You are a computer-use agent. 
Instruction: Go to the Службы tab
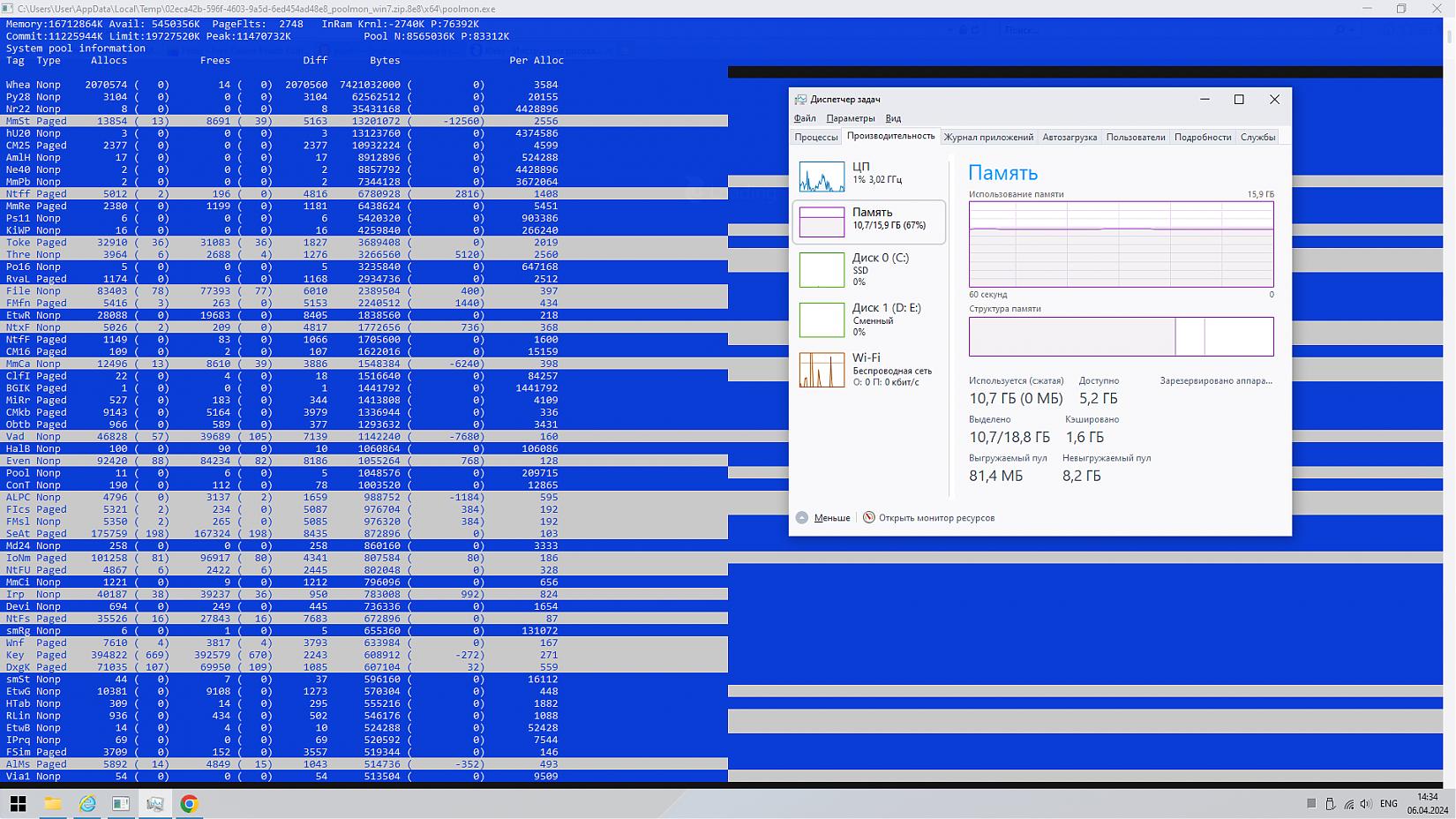[x=1257, y=137]
